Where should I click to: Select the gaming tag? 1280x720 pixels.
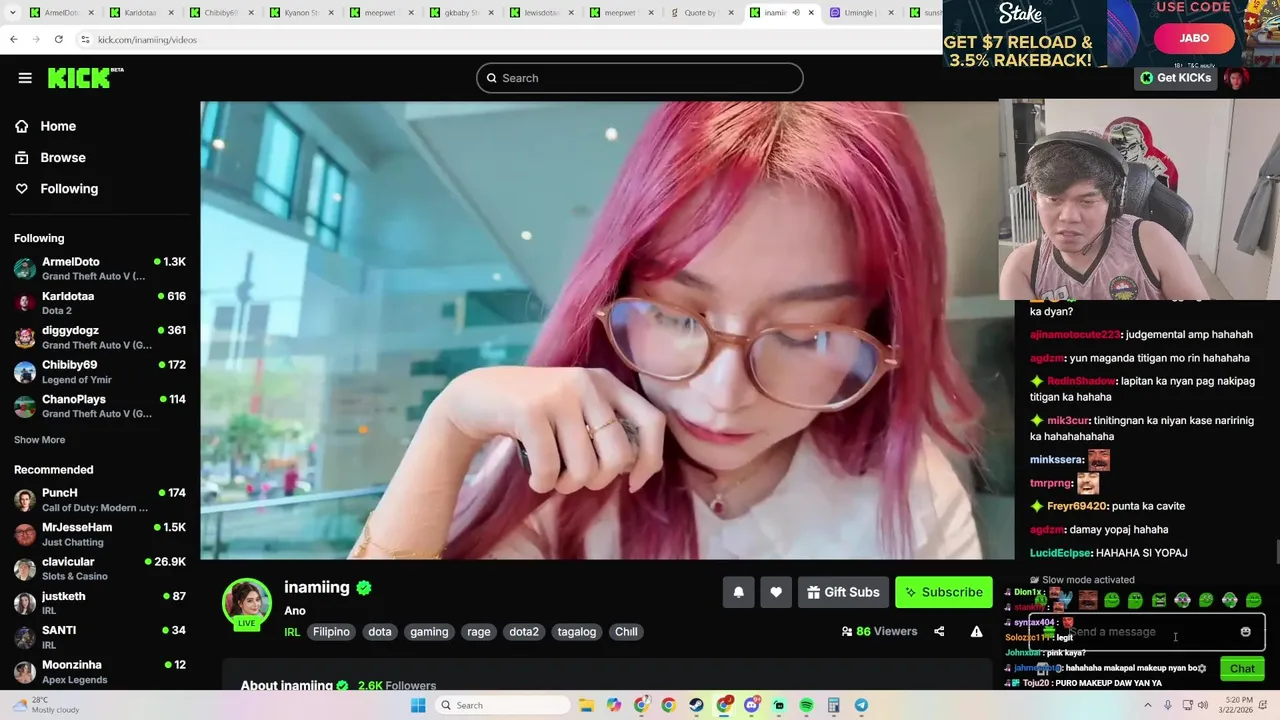pyautogui.click(x=429, y=632)
